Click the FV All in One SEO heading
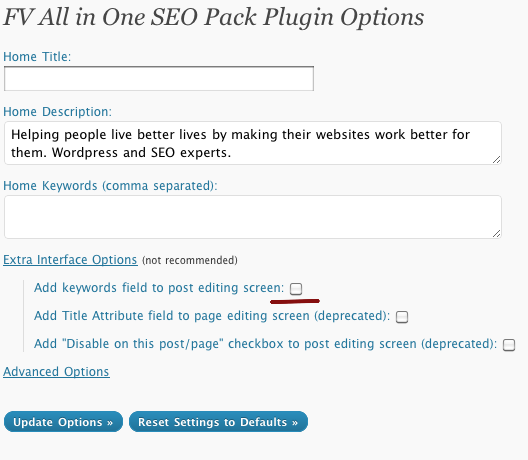528x460 pixels. [214, 17]
